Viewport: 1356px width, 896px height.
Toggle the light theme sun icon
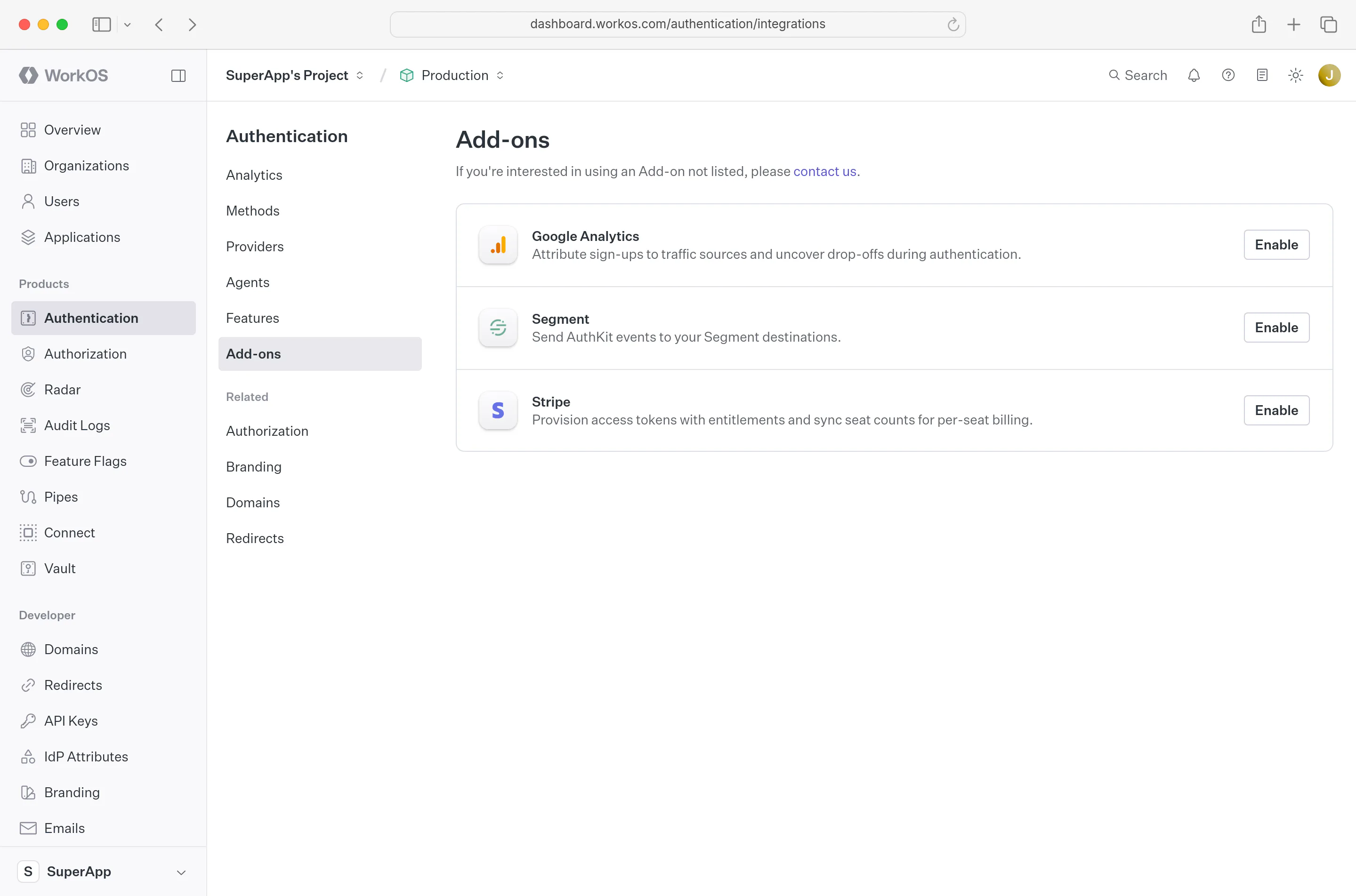(x=1295, y=75)
